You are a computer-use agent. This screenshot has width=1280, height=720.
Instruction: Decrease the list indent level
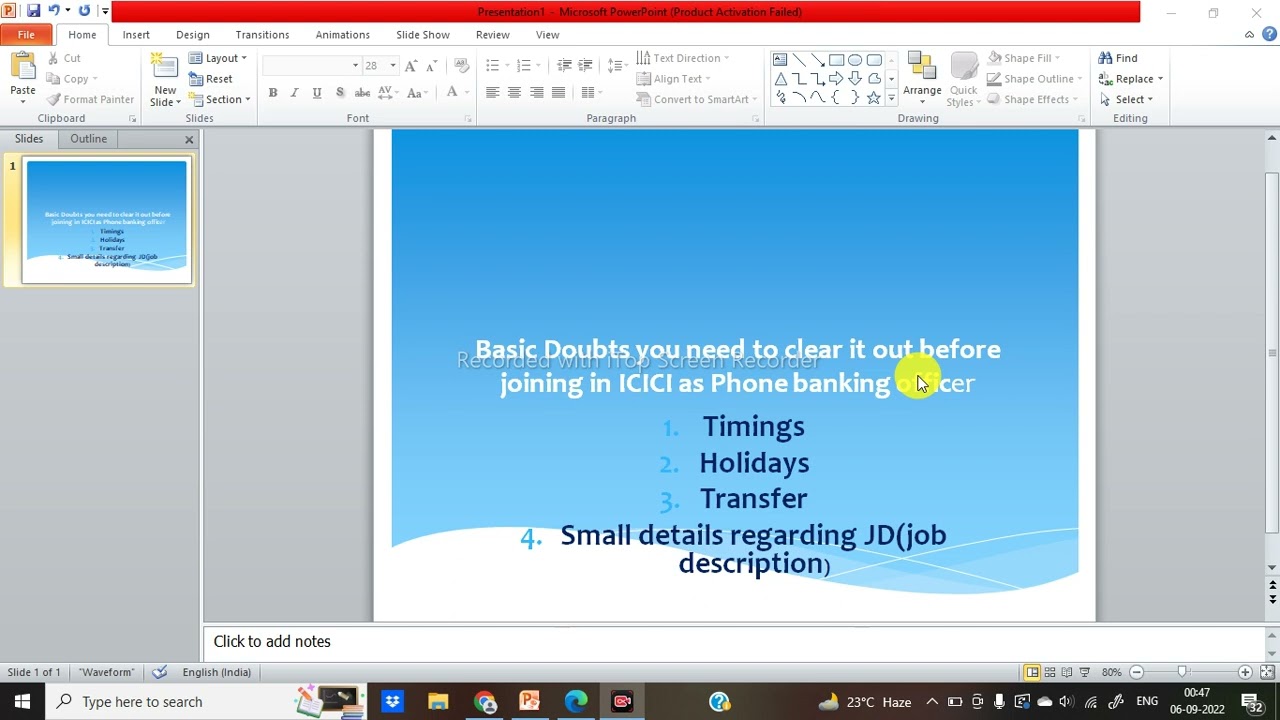[x=564, y=66]
